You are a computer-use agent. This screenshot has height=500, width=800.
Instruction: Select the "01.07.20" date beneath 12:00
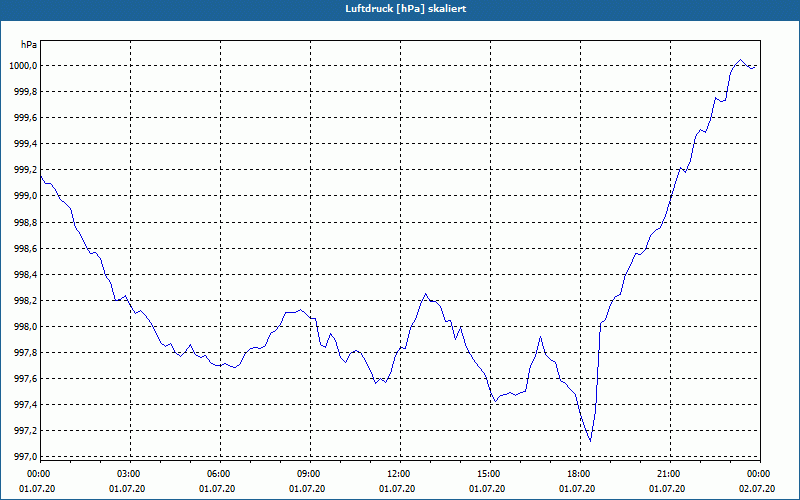[x=397, y=489]
